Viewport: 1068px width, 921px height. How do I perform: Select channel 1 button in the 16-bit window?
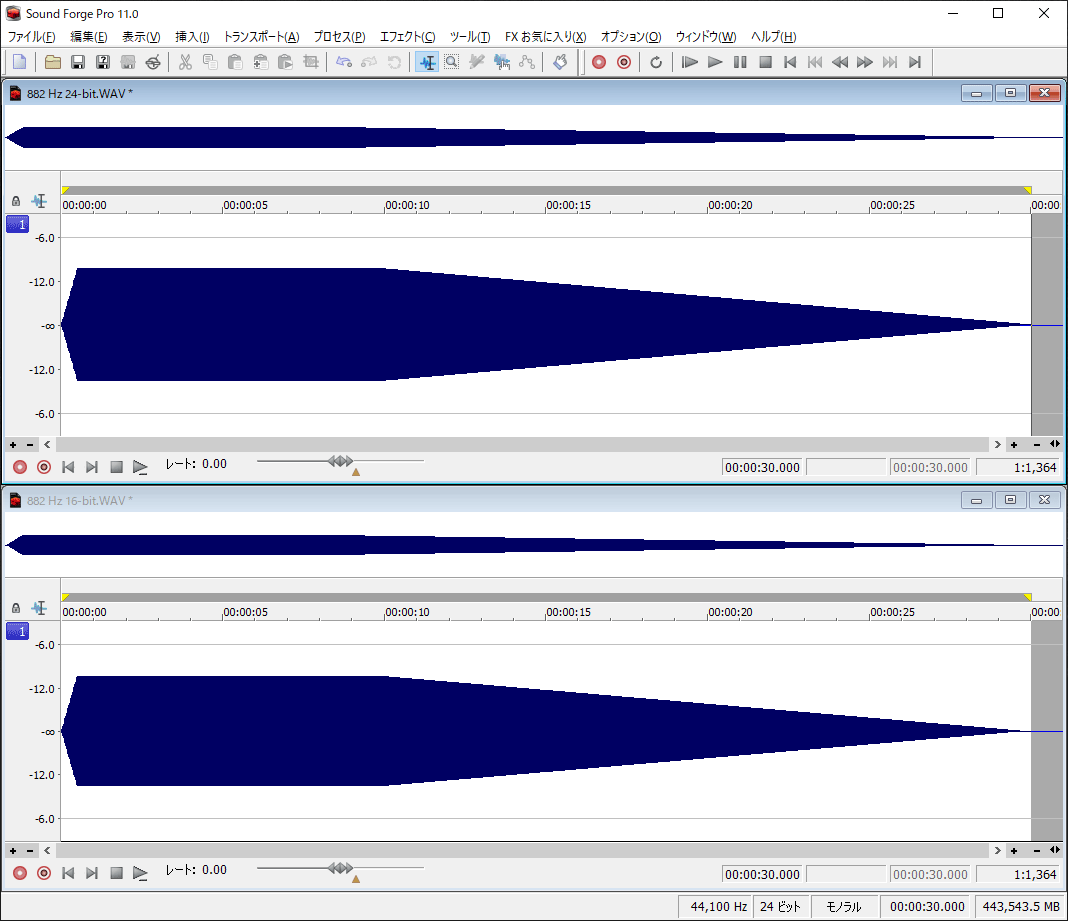[18, 631]
